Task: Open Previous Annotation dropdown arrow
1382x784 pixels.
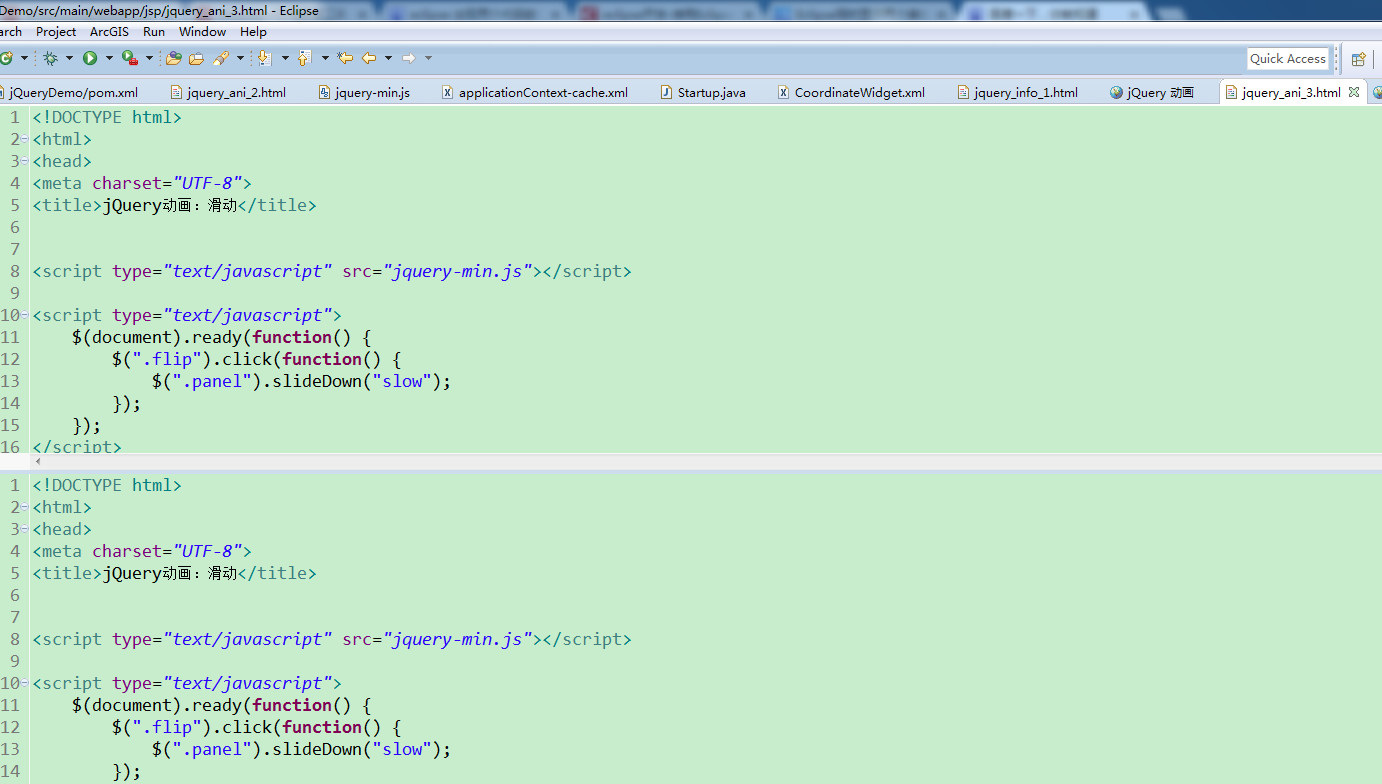Action: (325, 58)
